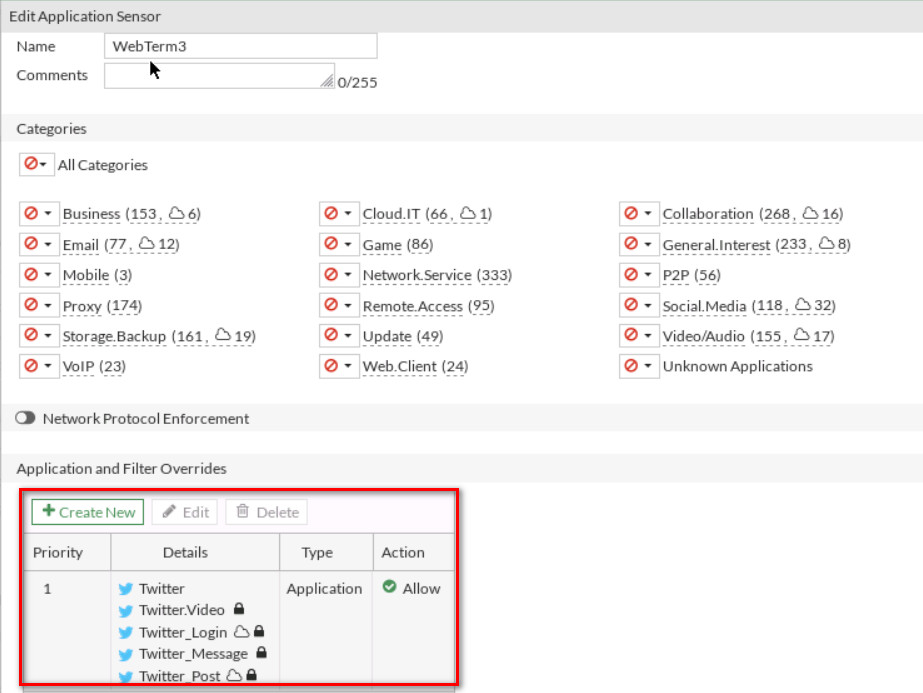This screenshot has width=923, height=693.
Task: Click the block icon beside All Categories
Action: [x=30, y=164]
